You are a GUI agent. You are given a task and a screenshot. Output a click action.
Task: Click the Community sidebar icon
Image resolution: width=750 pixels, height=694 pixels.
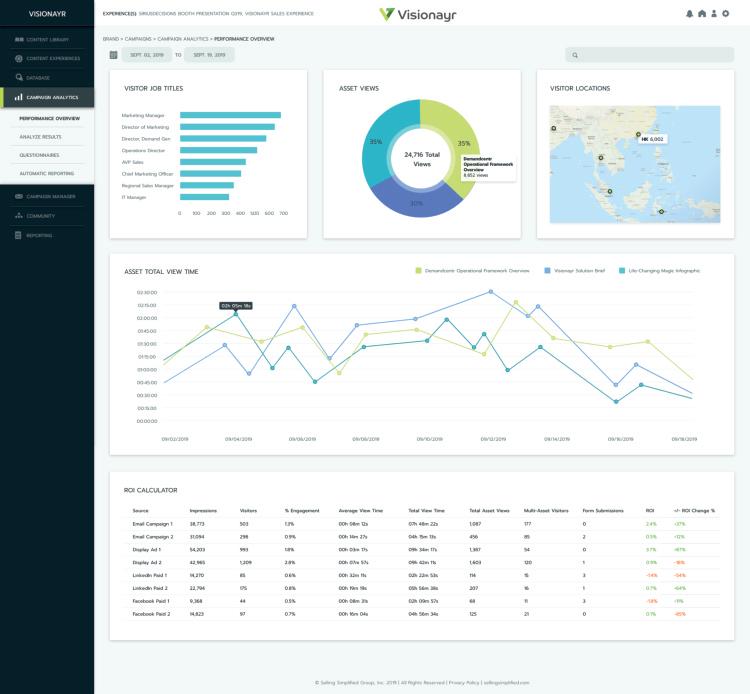pos(19,216)
